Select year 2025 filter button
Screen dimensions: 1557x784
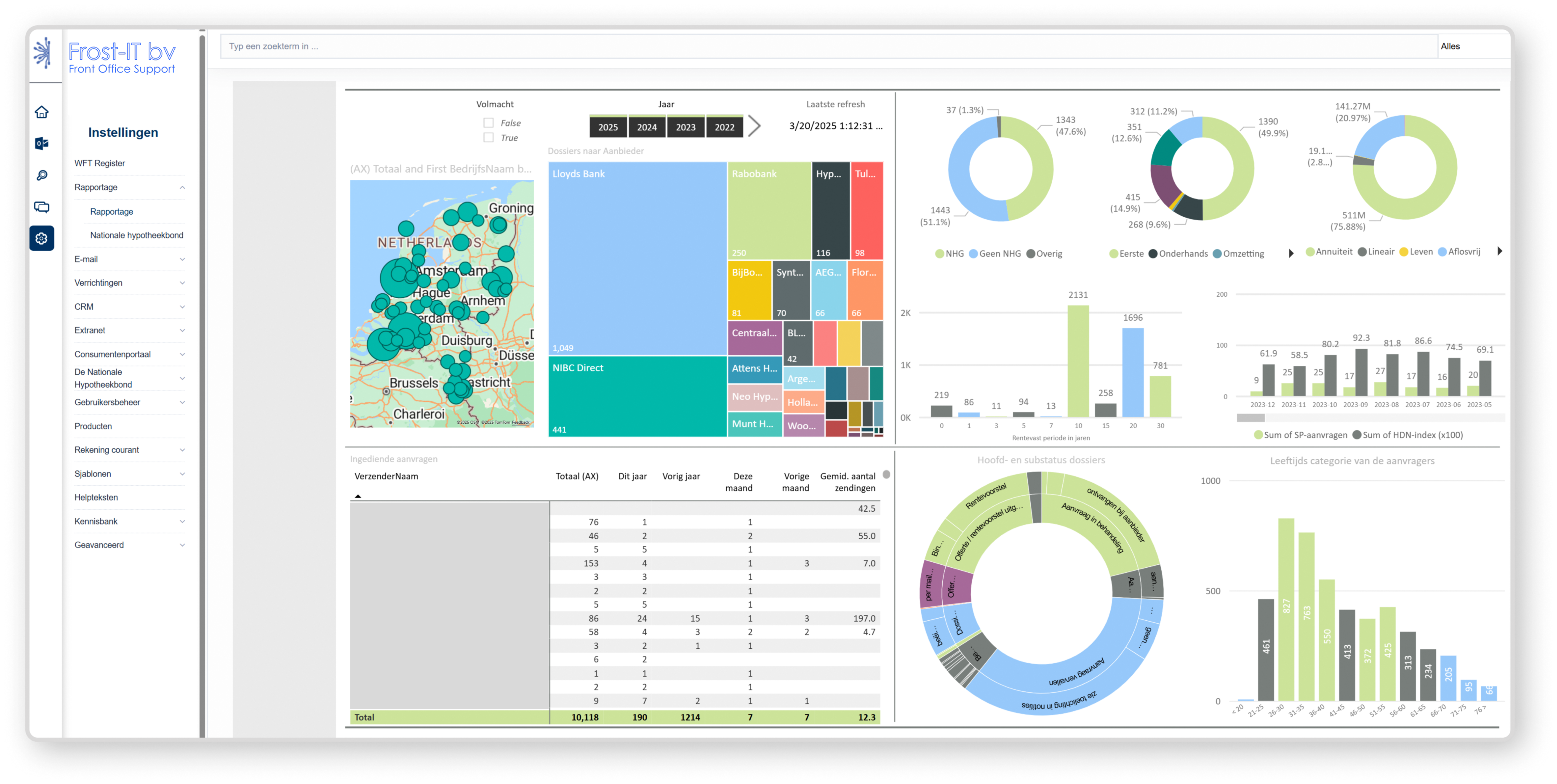(x=608, y=127)
